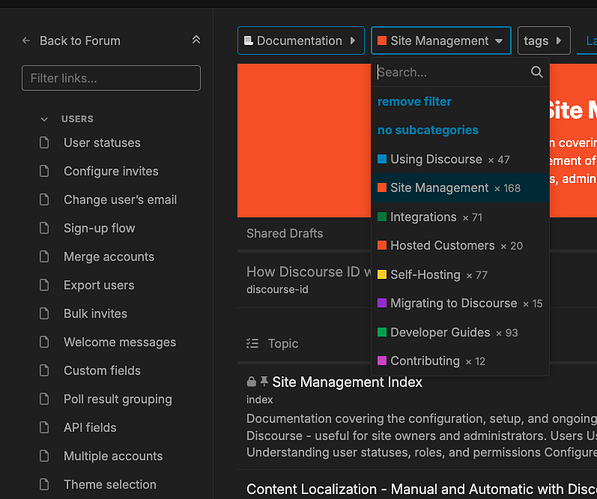The height and width of the screenshot is (499, 597).
Task: Click the document icon beside Poll result grouping
Action: (x=45, y=399)
